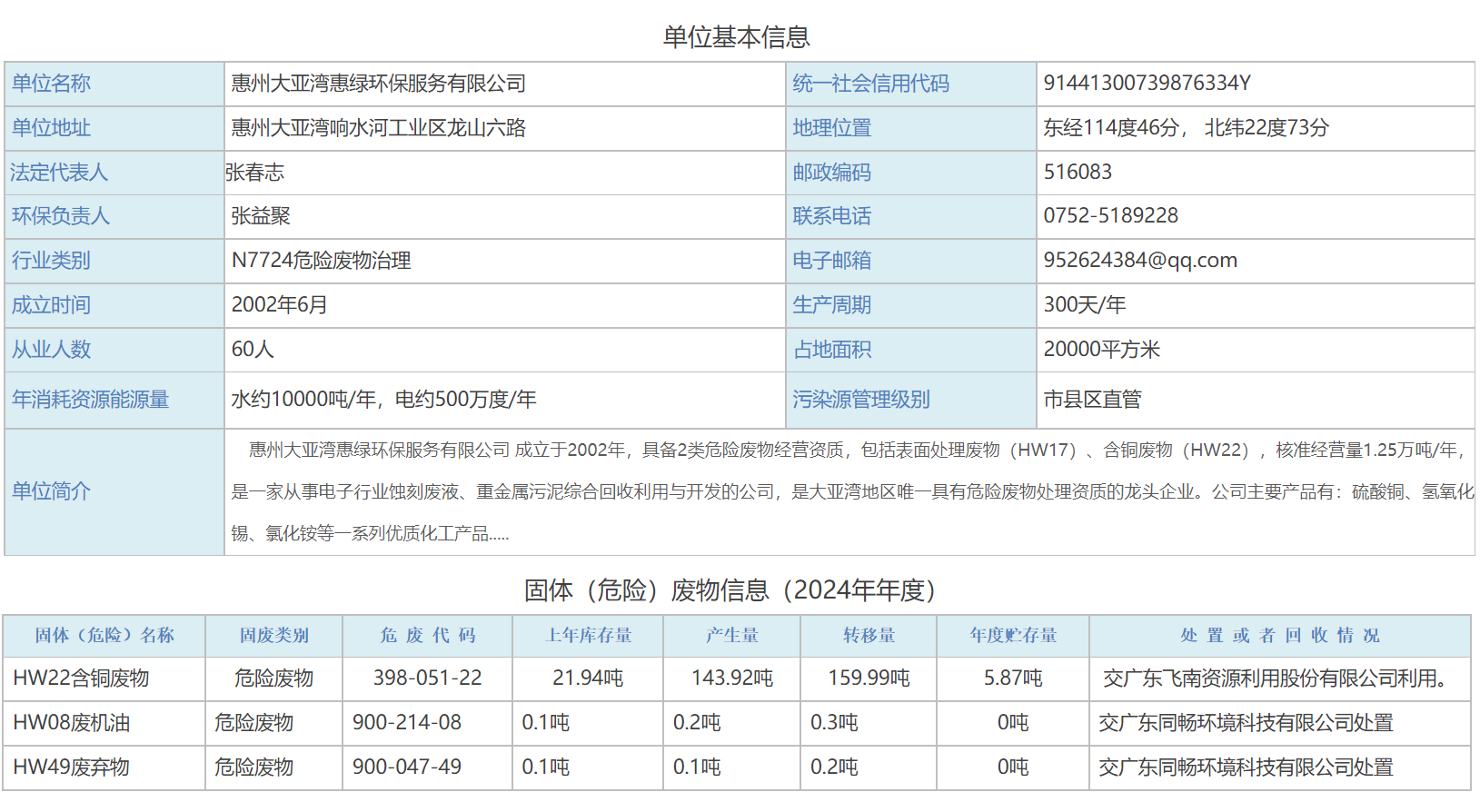Click founding date 2002年6月
1480x812 pixels.
point(279,305)
